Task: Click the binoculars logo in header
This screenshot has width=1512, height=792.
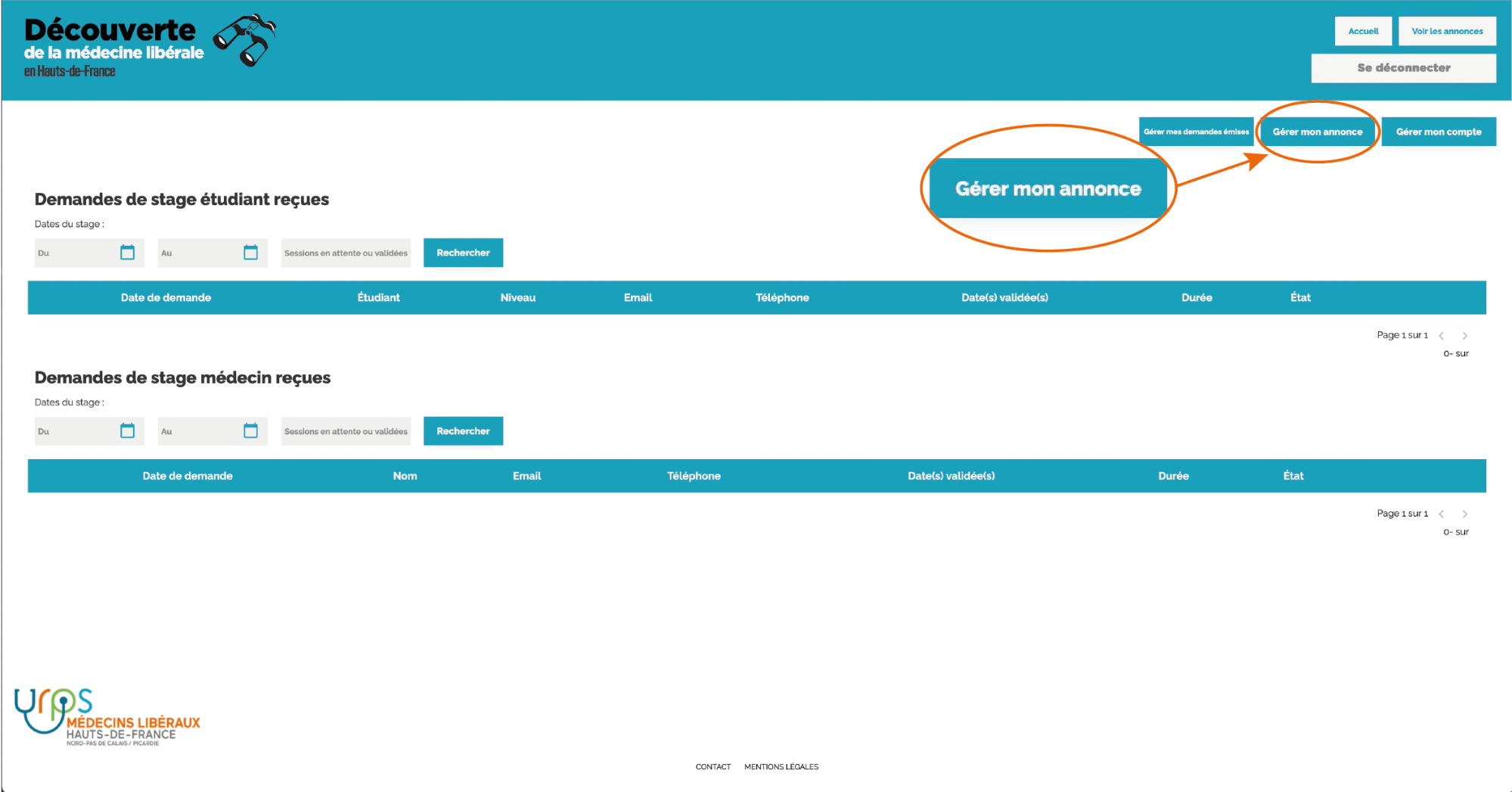Action: tap(245, 40)
